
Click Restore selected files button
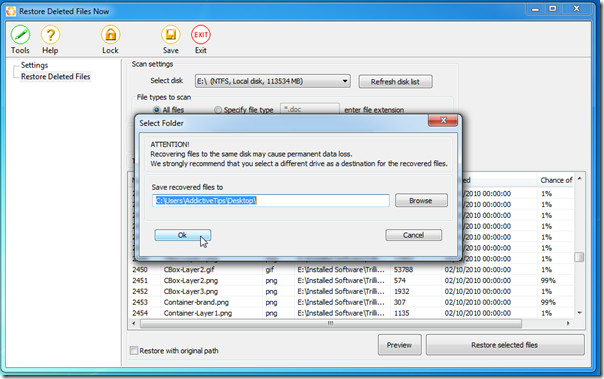(505, 345)
